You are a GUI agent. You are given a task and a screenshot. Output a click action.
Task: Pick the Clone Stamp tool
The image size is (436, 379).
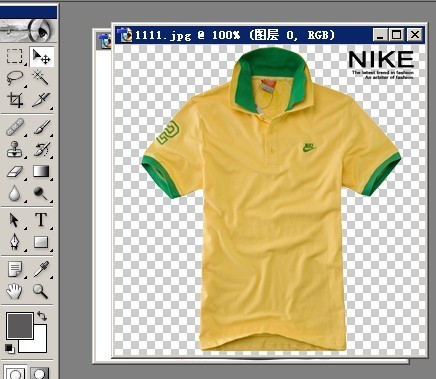coord(15,149)
